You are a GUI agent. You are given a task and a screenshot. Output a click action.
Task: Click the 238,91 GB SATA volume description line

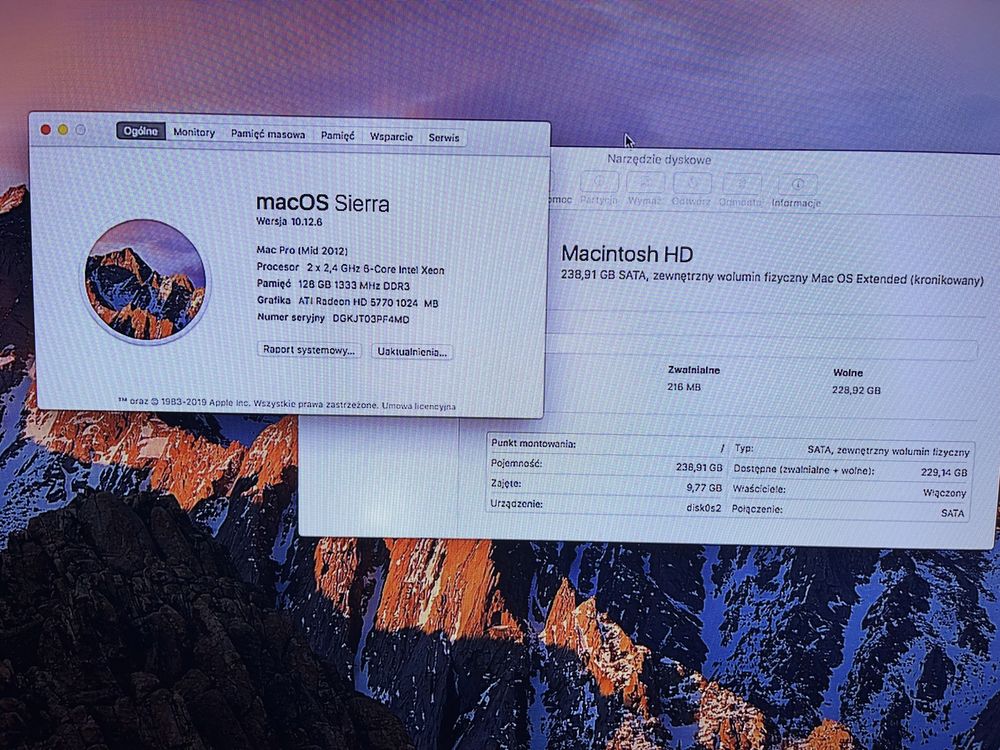[772, 277]
